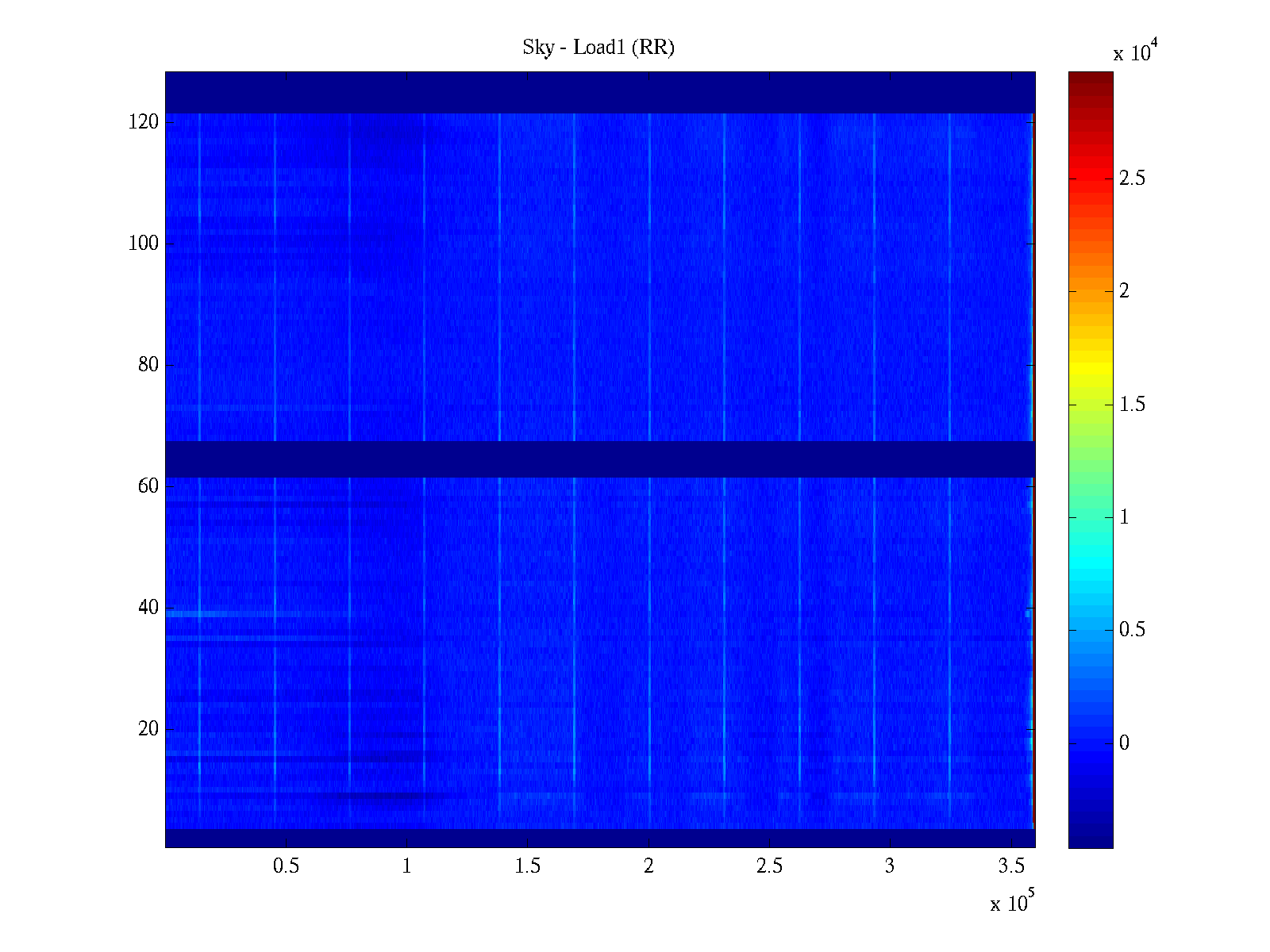Click the colorbar tick label 1.5
1270x952 pixels.
click(1132, 405)
